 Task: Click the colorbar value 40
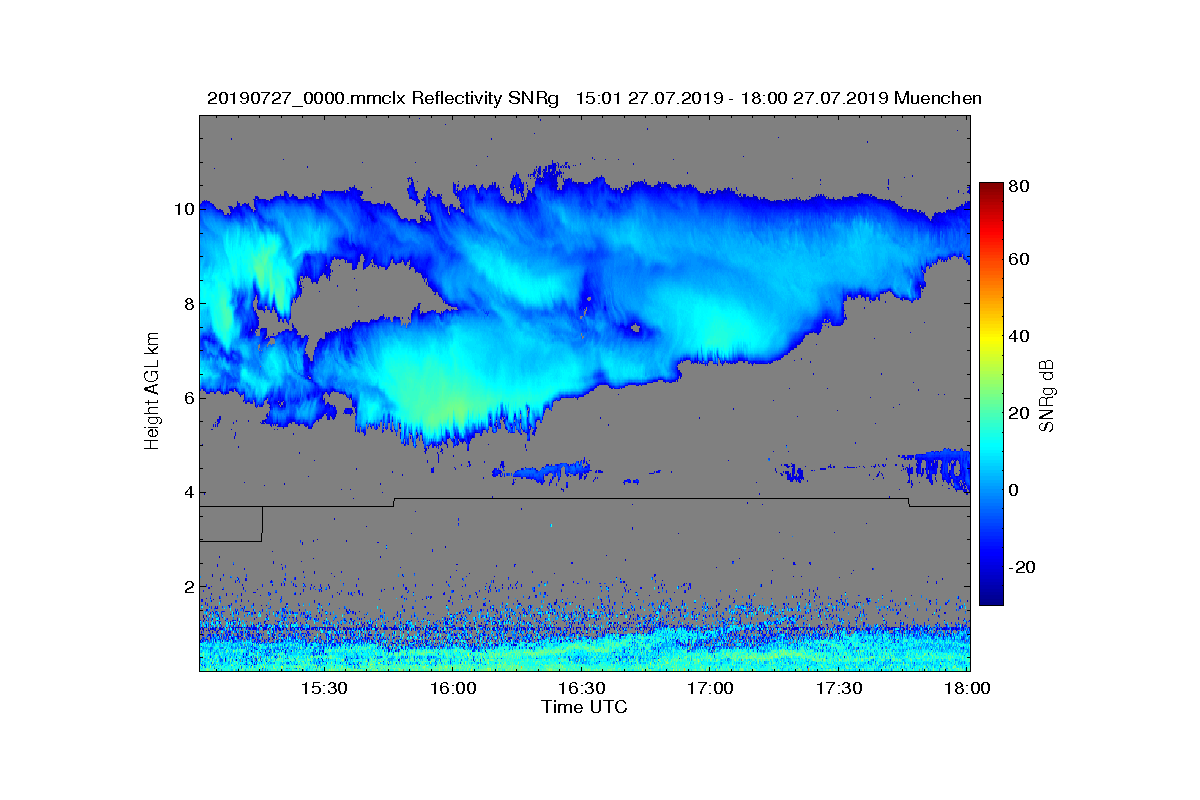1020,336
